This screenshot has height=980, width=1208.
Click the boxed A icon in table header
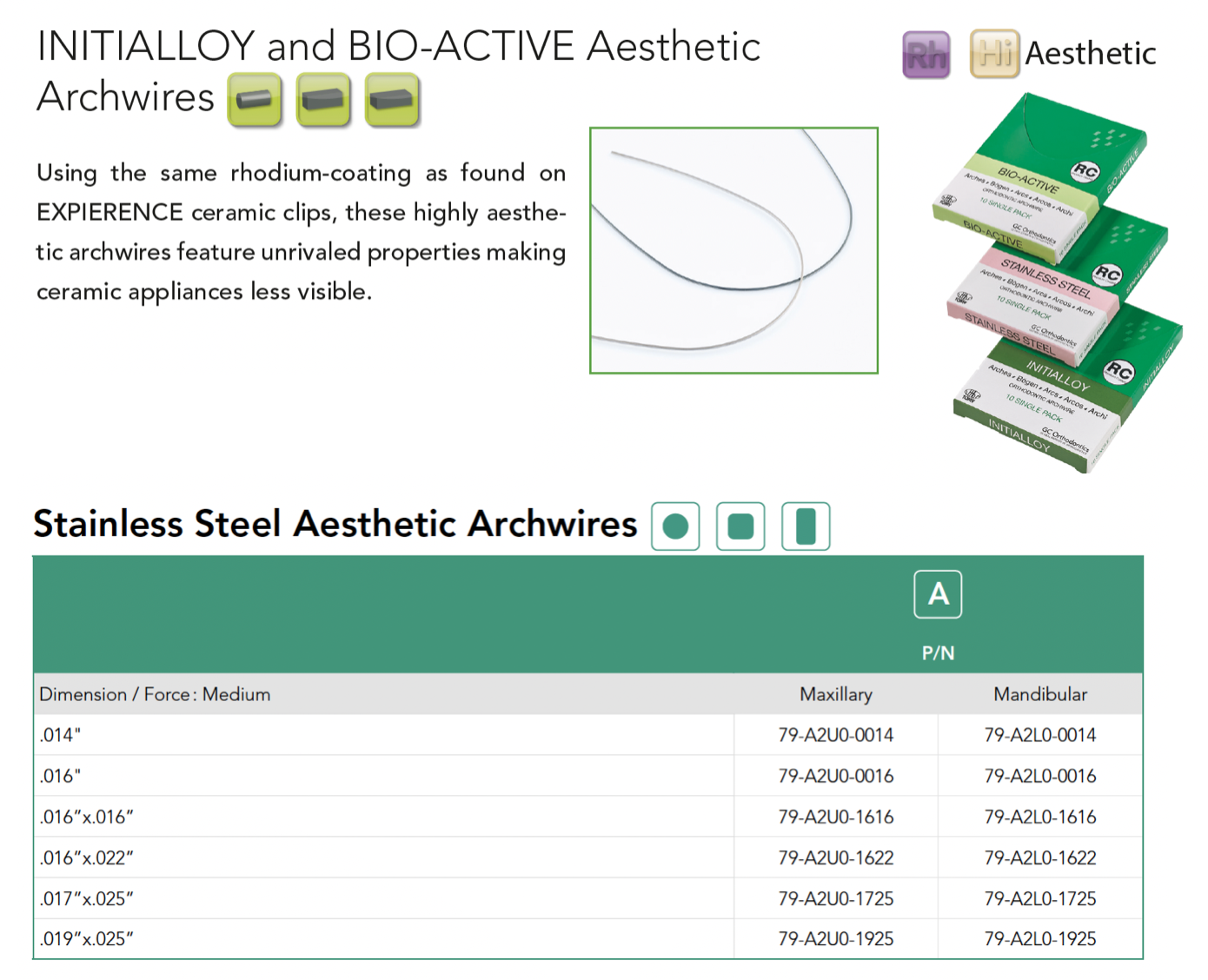[938, 594]
